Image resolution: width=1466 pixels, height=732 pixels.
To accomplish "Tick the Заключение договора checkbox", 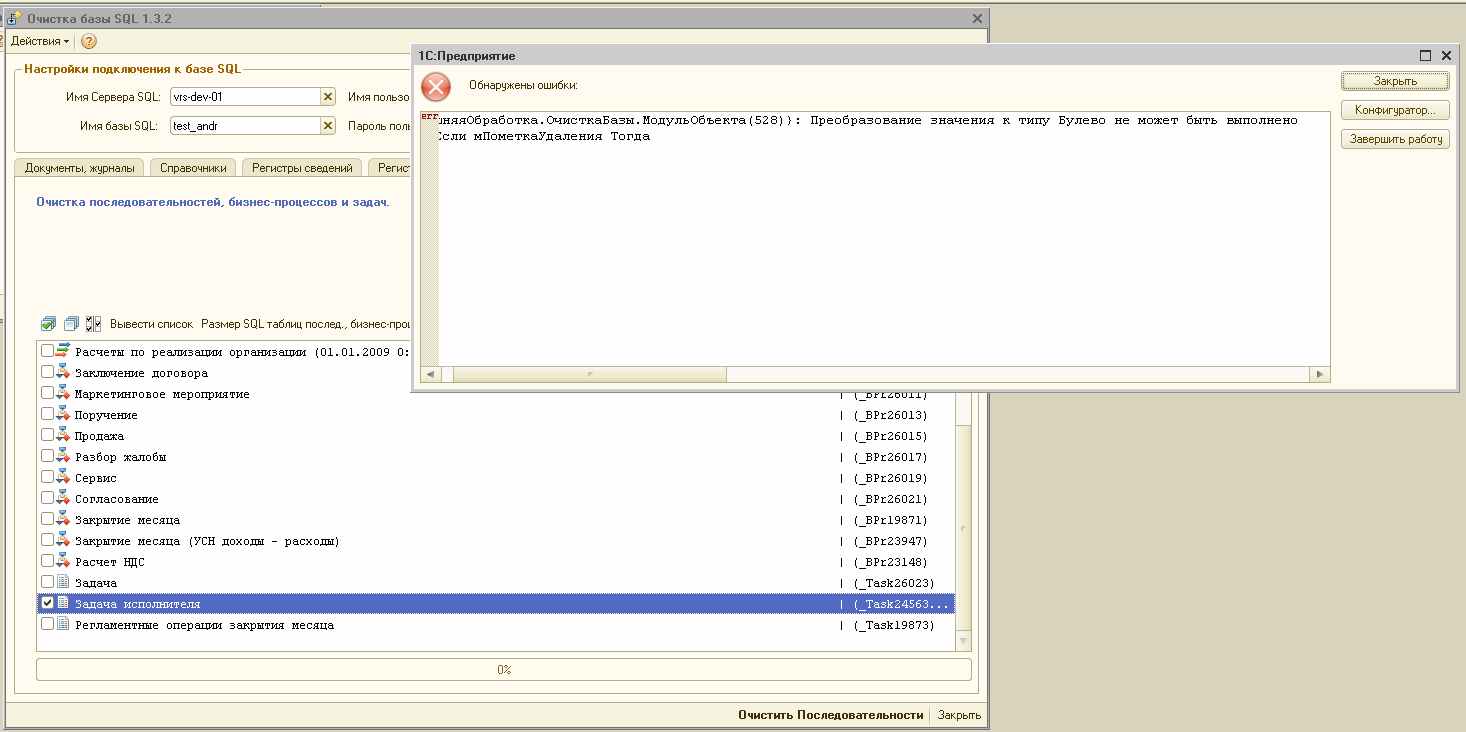I will (x=47, y=372).
